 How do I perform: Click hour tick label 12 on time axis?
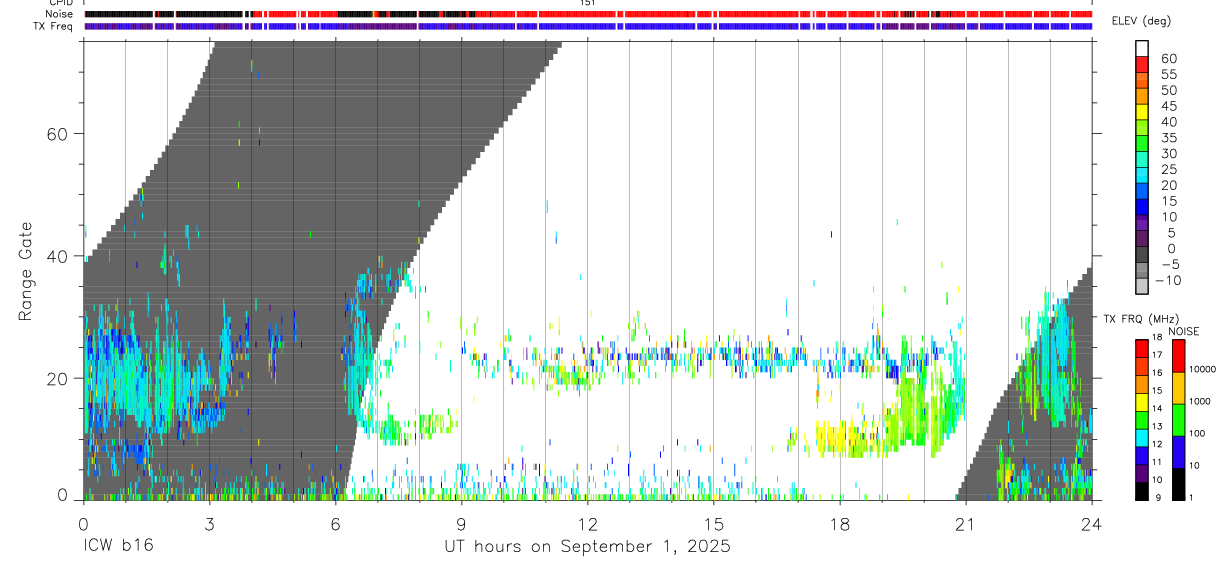tap(587, 523)
